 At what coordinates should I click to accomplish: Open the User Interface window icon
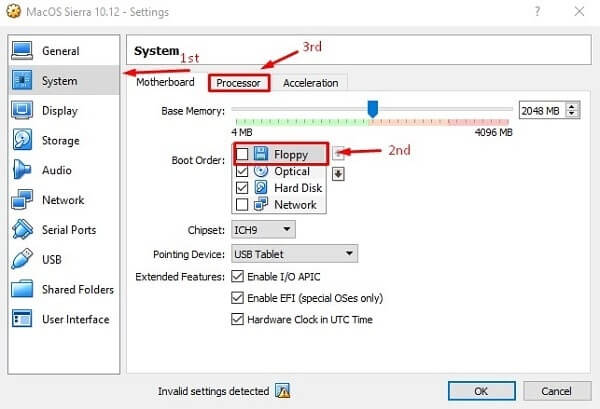(22, 319)
